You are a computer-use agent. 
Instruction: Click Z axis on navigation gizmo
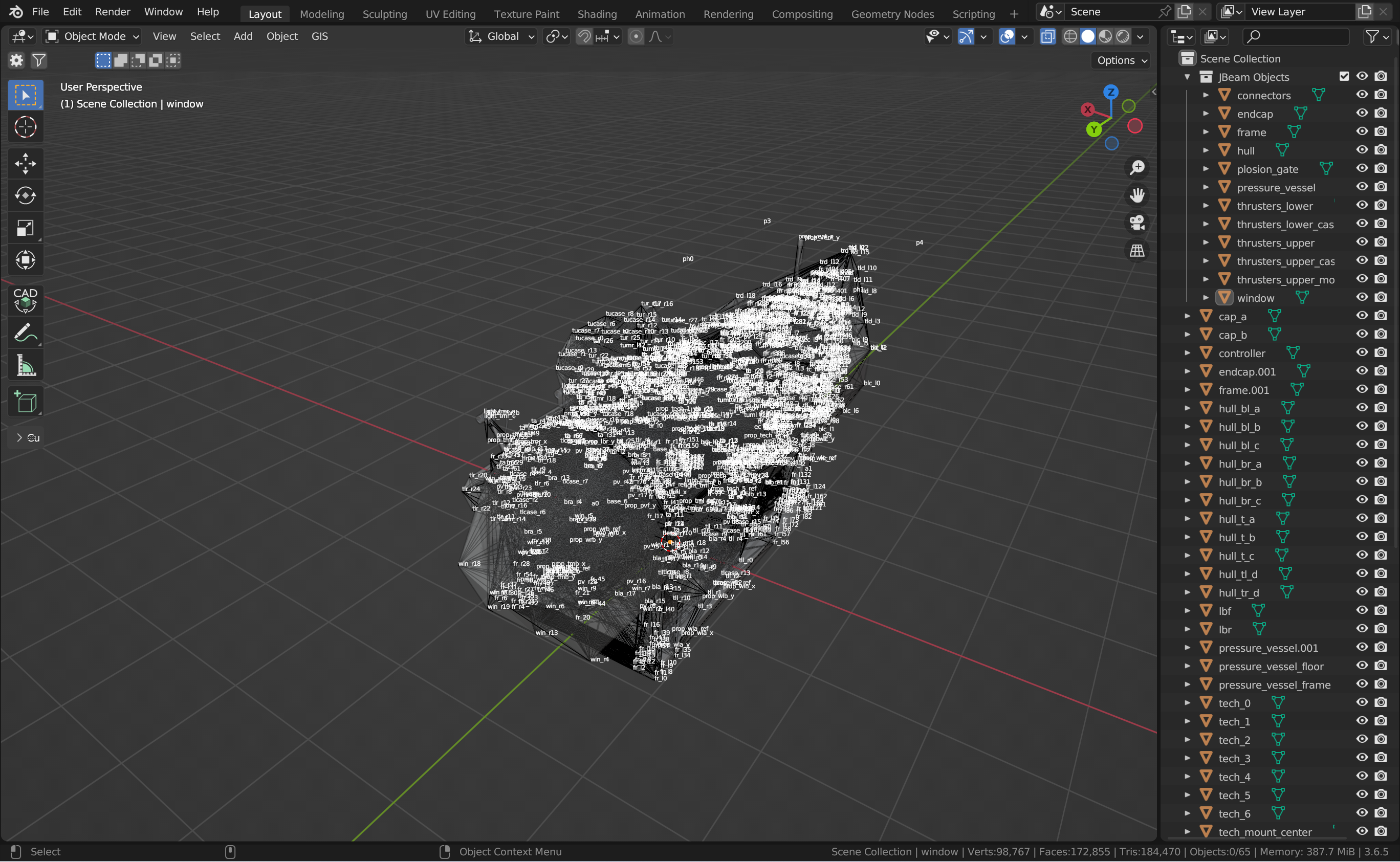click(1110, 92)
